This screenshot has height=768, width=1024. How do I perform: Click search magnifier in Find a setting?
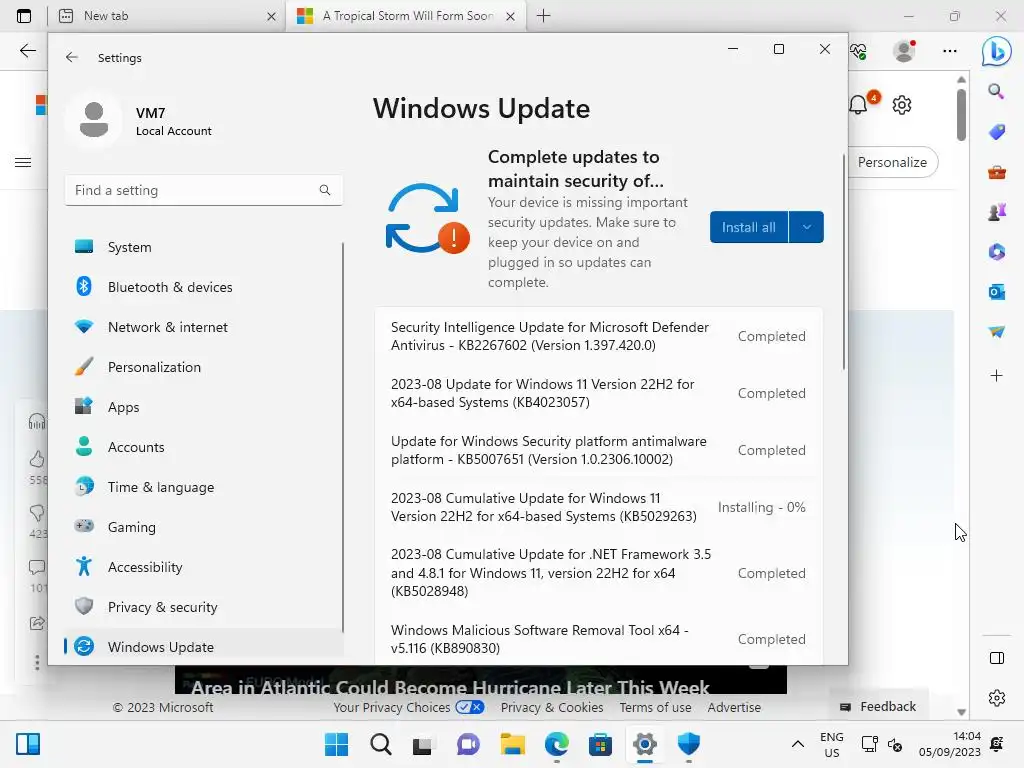(325, 190)
